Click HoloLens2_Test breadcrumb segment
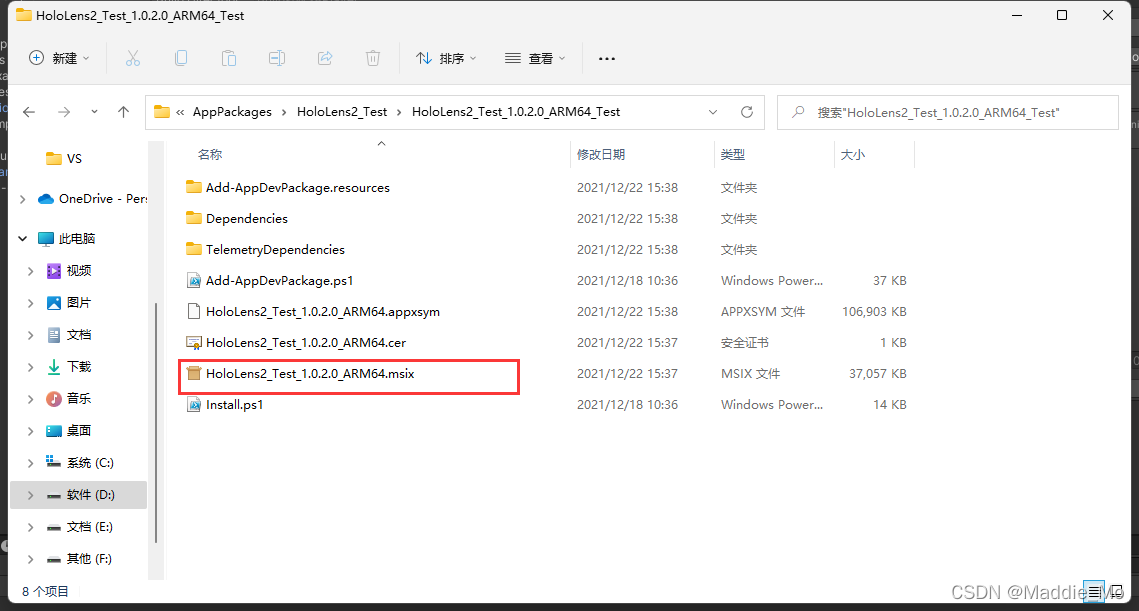The width and height of the screenshot is (1139, 611). pyautogui.click(x=342, y=112)
